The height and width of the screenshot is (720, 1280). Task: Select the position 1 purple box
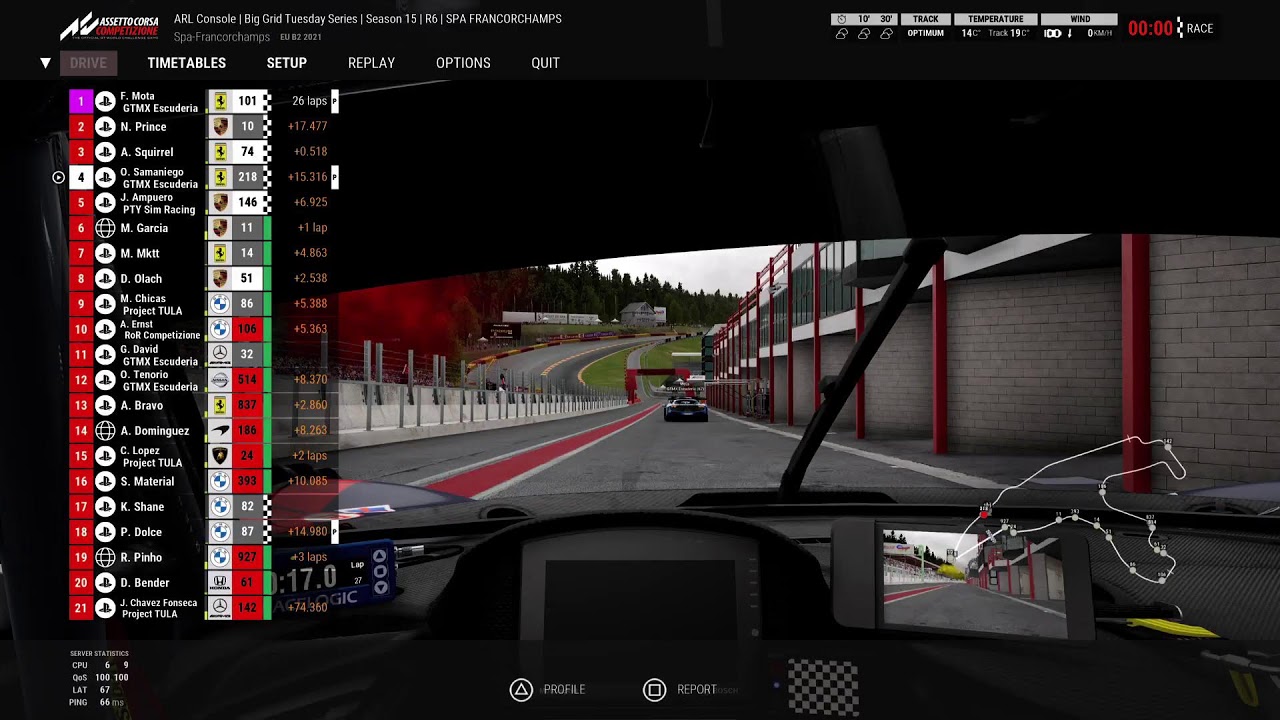click(81, 102)
